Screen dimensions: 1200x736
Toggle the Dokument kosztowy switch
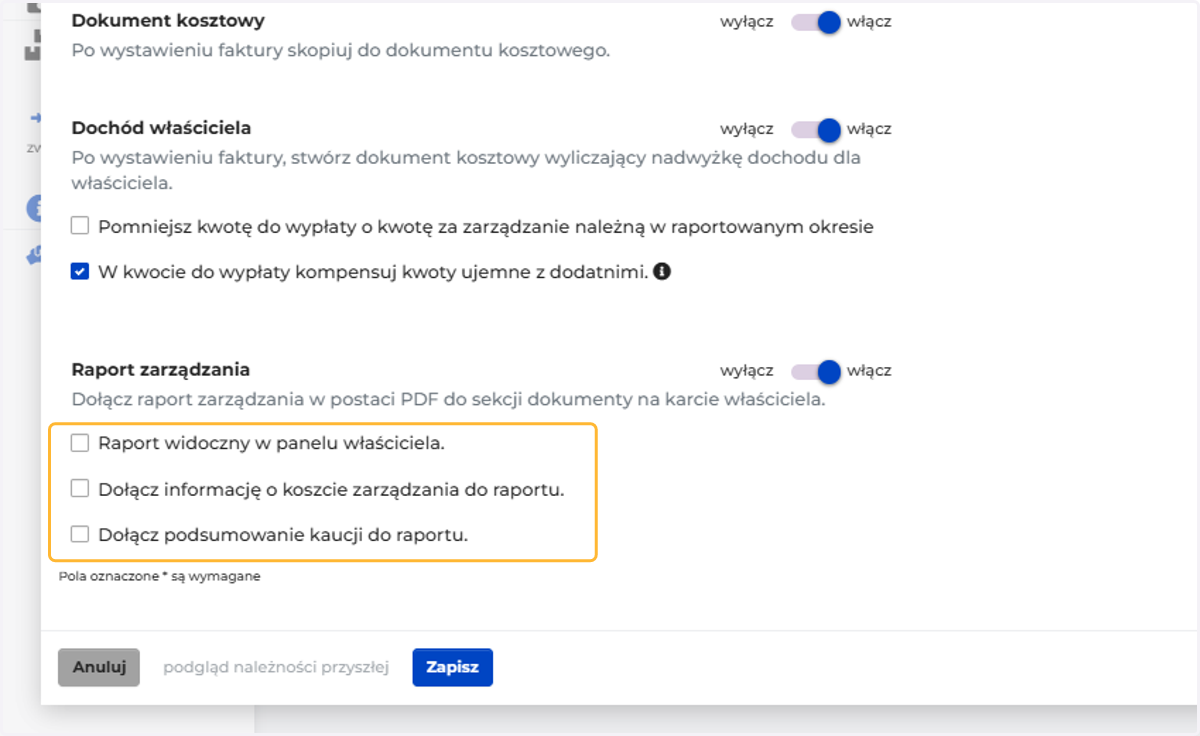pyautogui.click(x=816, y=22)
